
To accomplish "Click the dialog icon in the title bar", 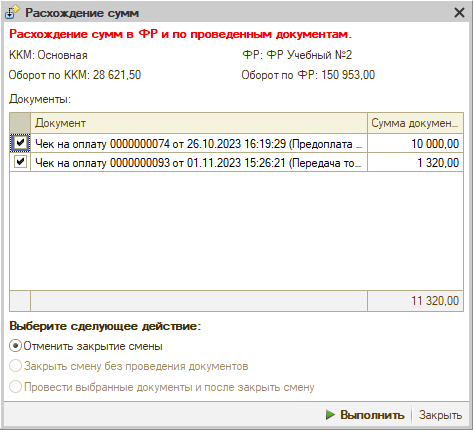I will click(x=13, y=13).
